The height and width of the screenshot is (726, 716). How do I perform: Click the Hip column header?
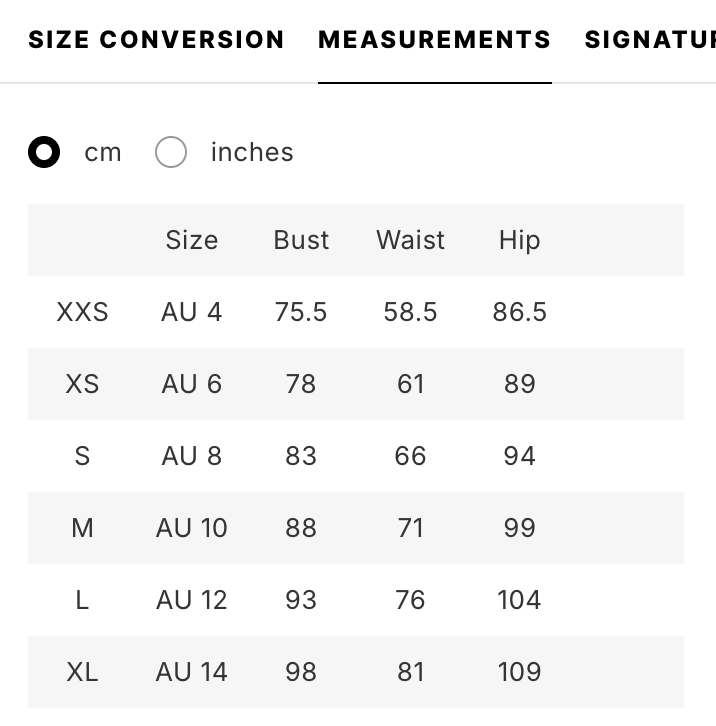tap(519, 240)
